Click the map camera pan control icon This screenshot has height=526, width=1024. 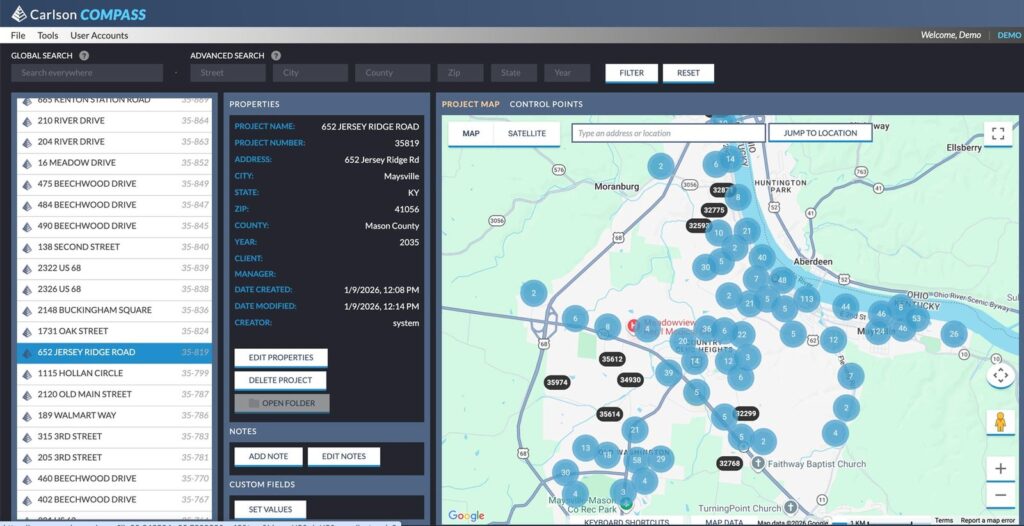tap(1000, 376)
